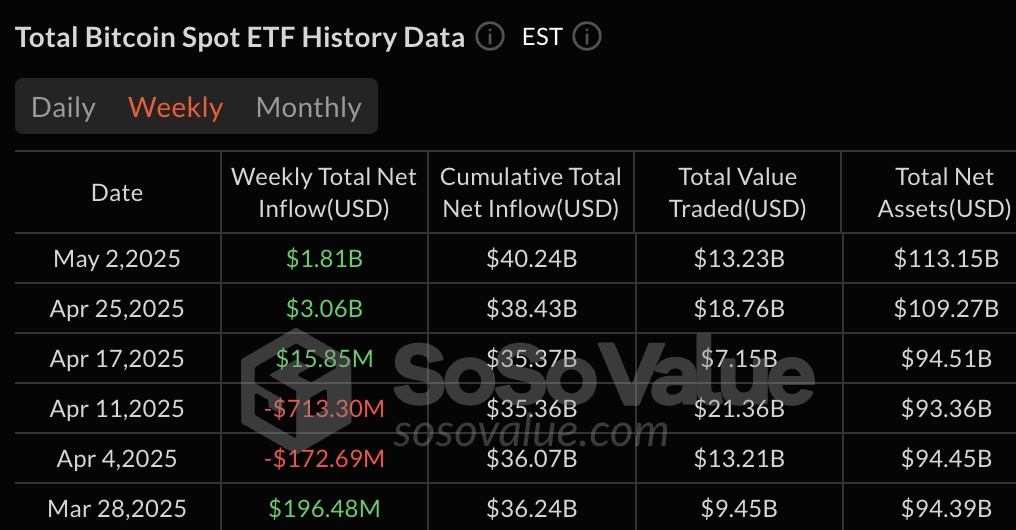Click the Apr 17,2025 date cell
The image size is (1016, 530).
pos(117,358)
